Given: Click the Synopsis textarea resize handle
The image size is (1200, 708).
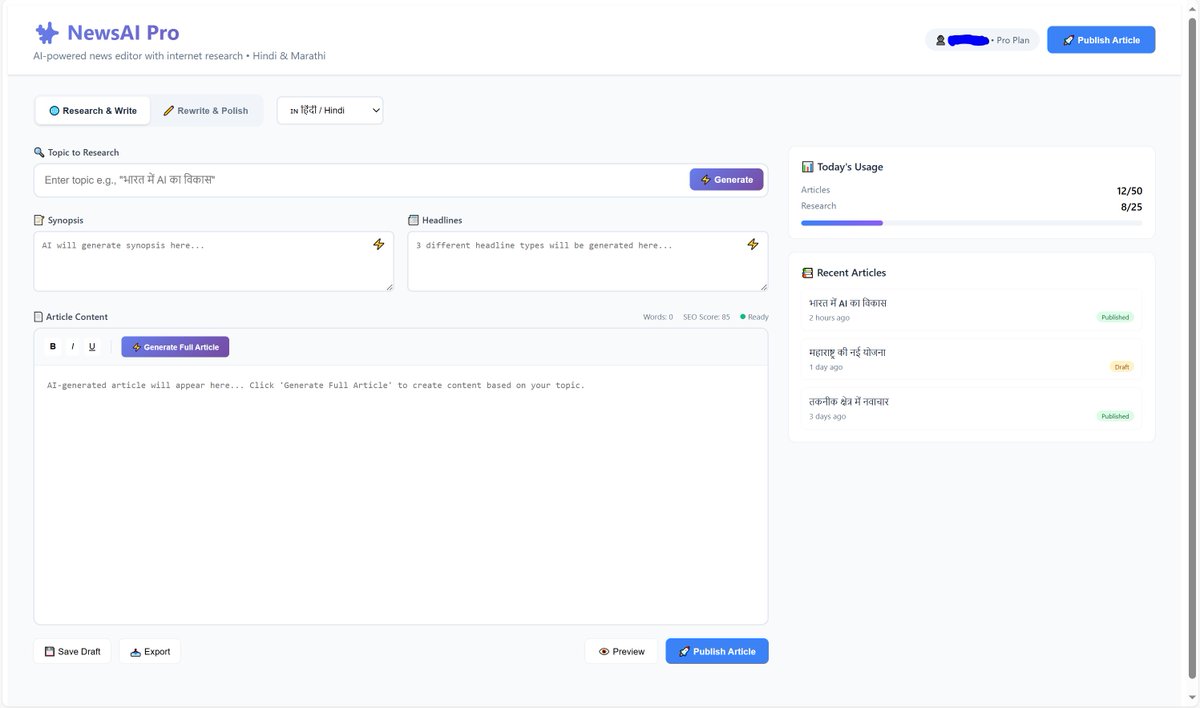Looking at the screenshot, I should click(388, 286).
